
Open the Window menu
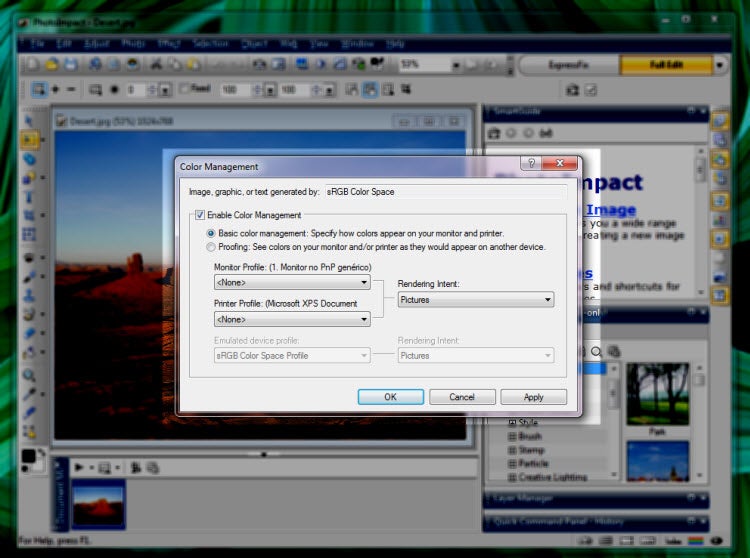357,44
